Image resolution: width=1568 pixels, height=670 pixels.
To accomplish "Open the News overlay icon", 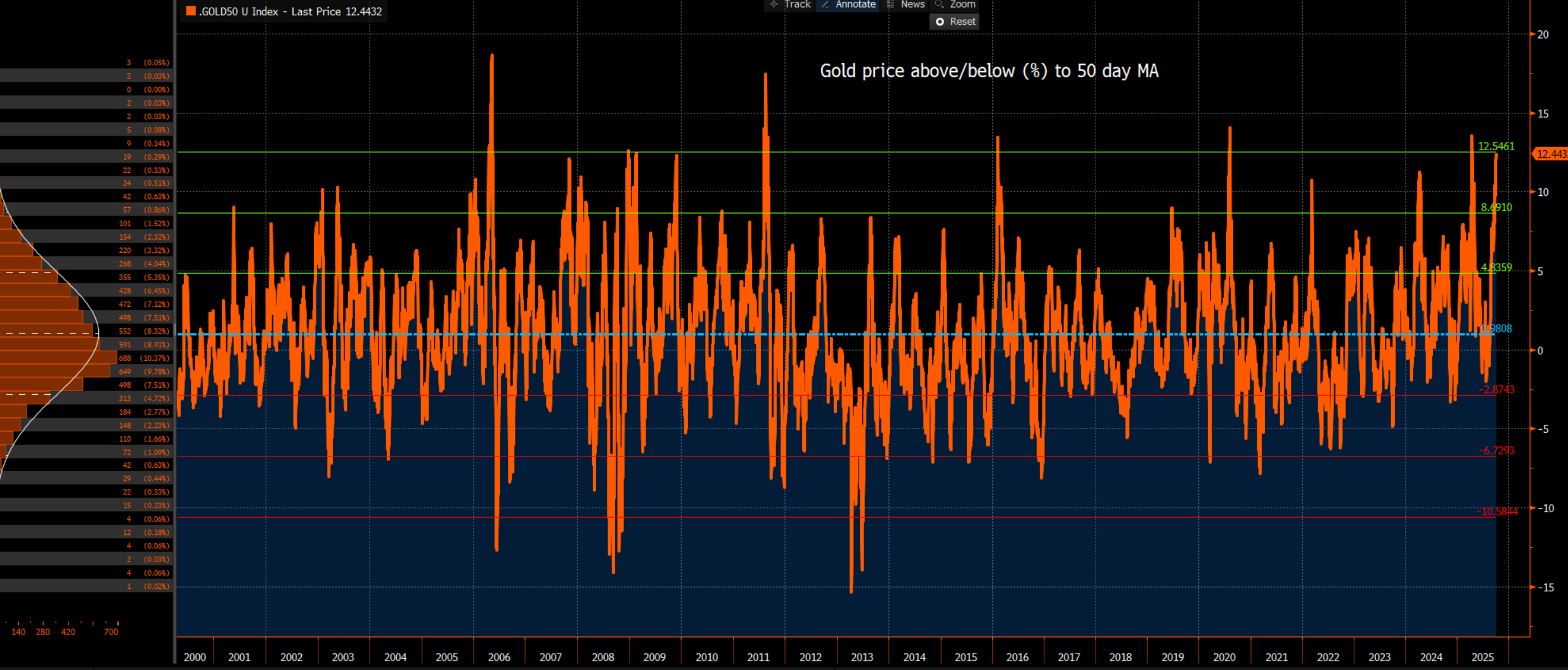I will [905, 5].
